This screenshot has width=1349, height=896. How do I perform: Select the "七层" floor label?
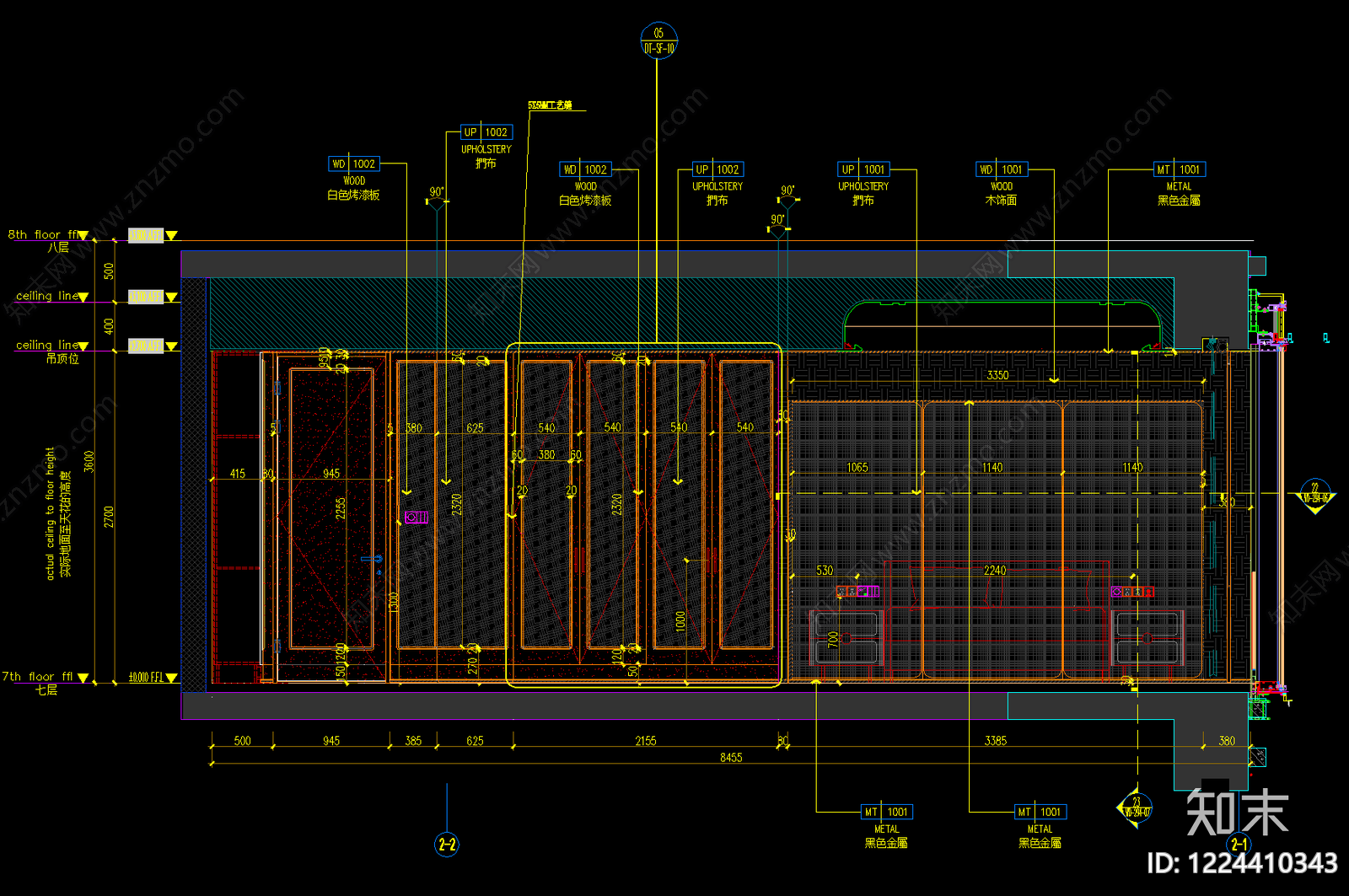pos(46,689)
